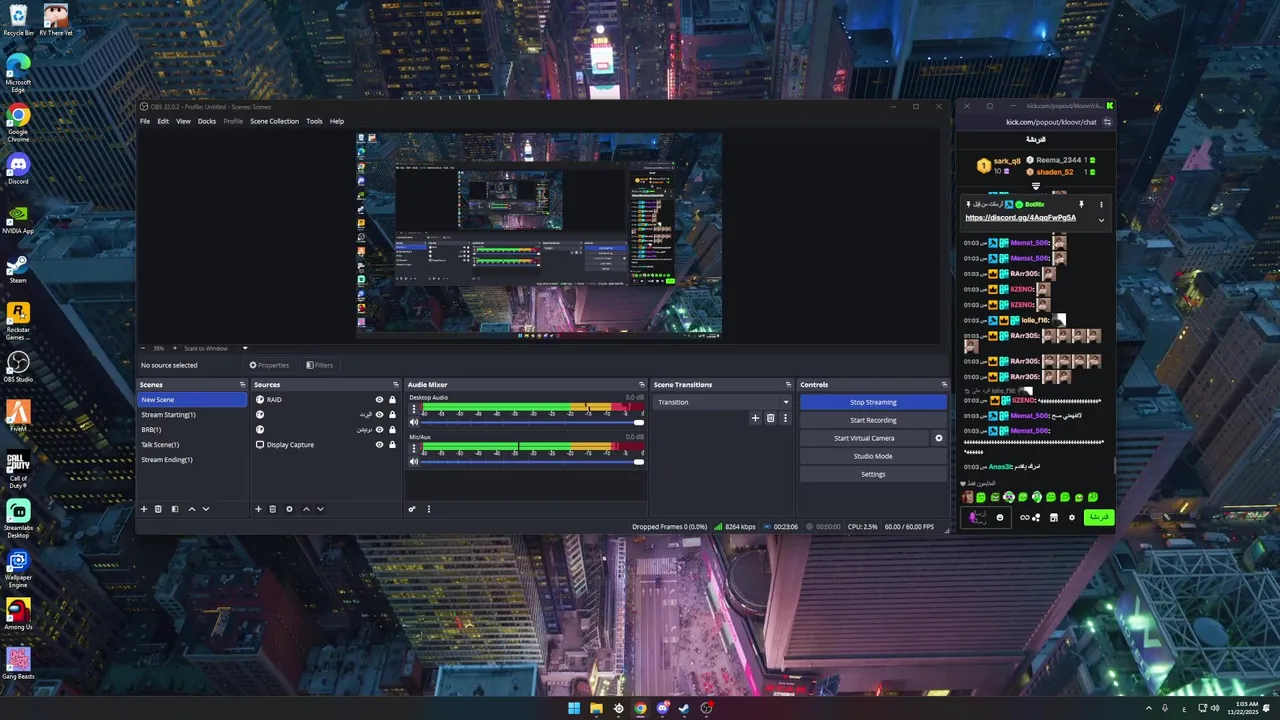This screenshot has height=720, width=1280.
Task: Unlock the RAID source lock
Action: (x=392, y=400)
